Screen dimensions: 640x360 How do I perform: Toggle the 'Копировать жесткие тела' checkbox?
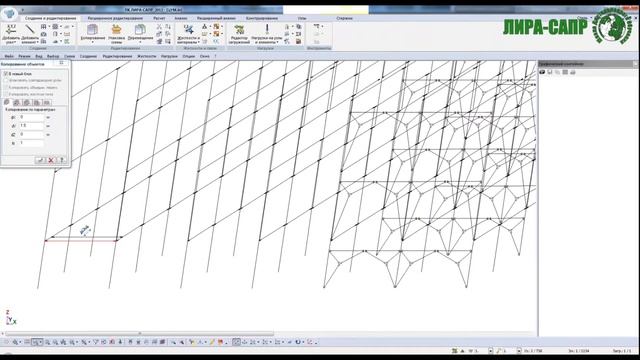6,94
